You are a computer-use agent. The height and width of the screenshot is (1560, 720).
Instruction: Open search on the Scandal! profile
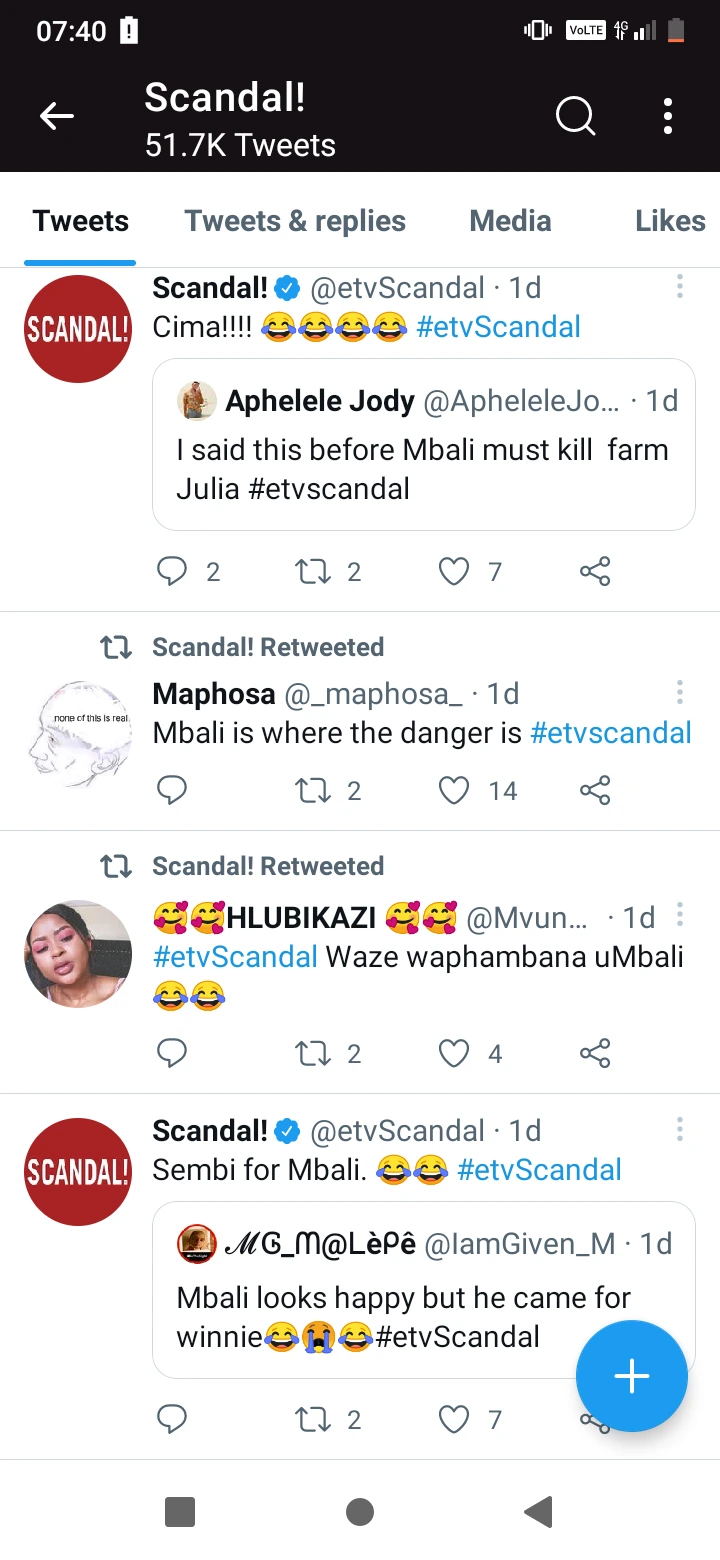click(575, 117)
